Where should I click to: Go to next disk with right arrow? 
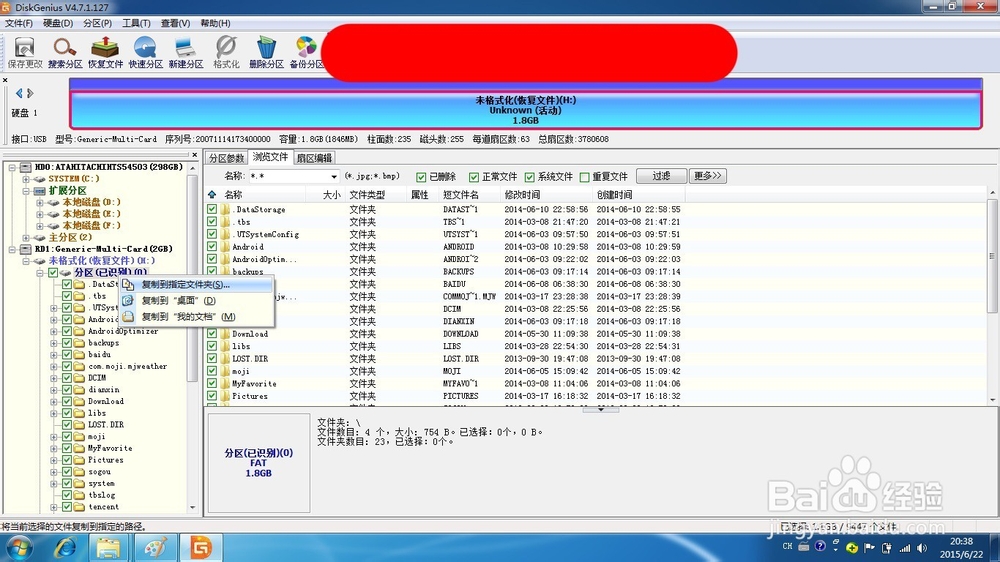coord(29,93)
